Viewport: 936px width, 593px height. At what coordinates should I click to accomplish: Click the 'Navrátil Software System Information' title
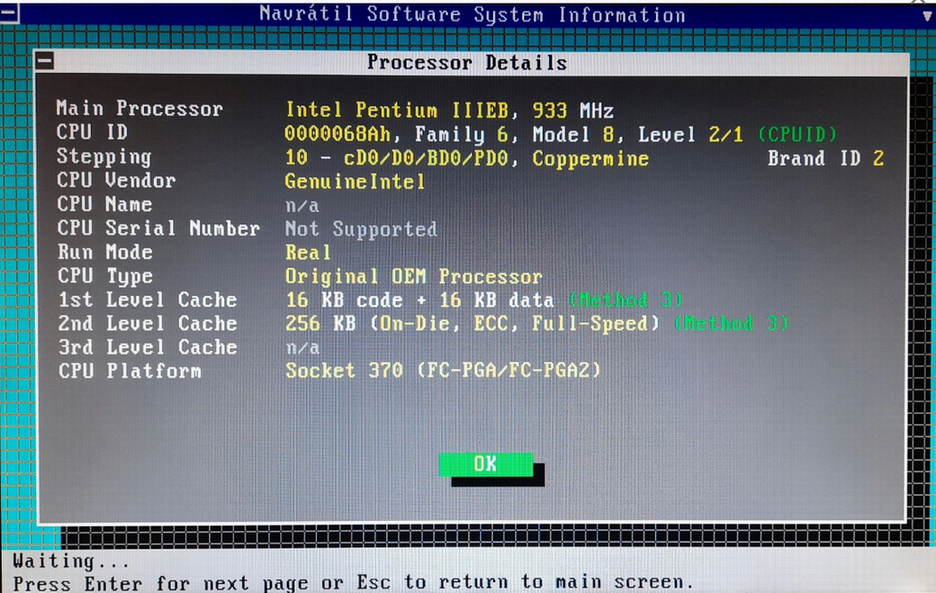472,14
